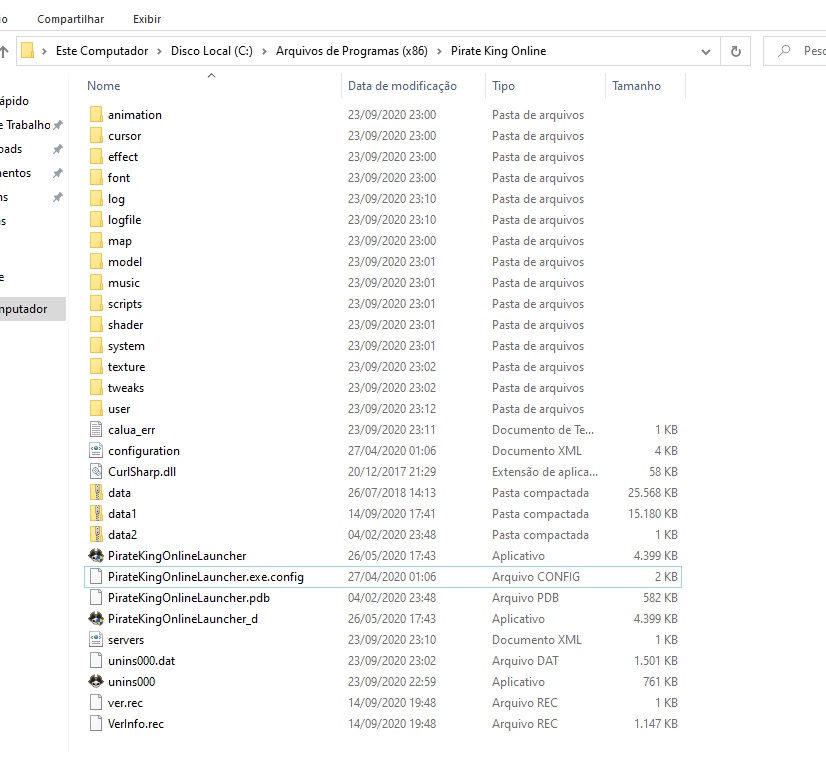
Task: Click the configuration XML file icon
Action: coord(96,450)
